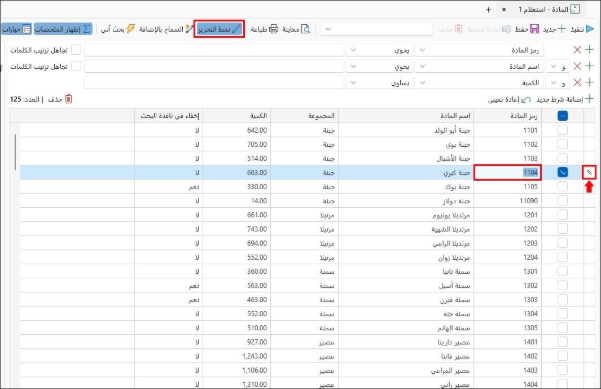Print the results with طباعة
Image resolution: width=601 pixels, height=389 pixels.
point(264,29)
